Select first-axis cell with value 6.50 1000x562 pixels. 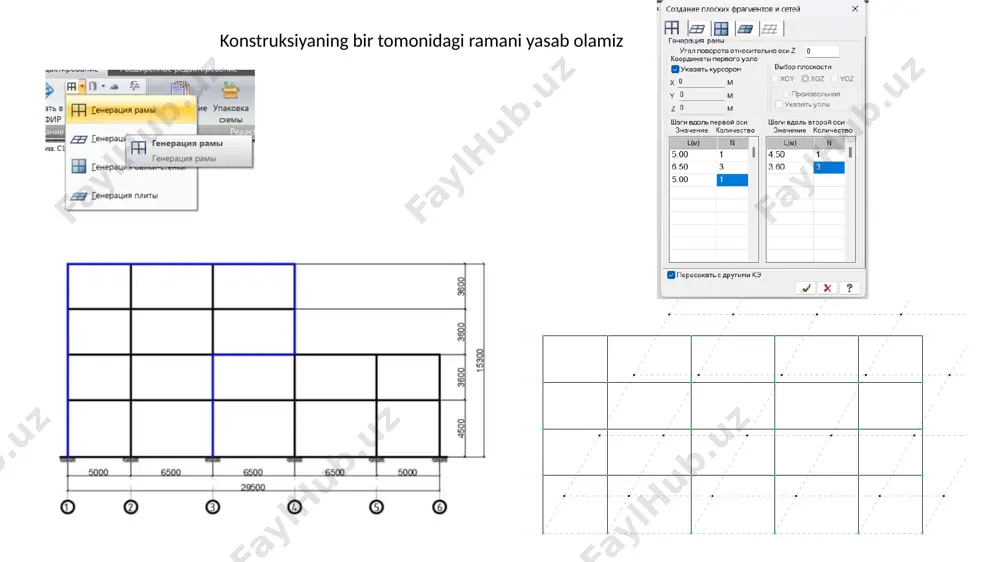coord(693,167)
